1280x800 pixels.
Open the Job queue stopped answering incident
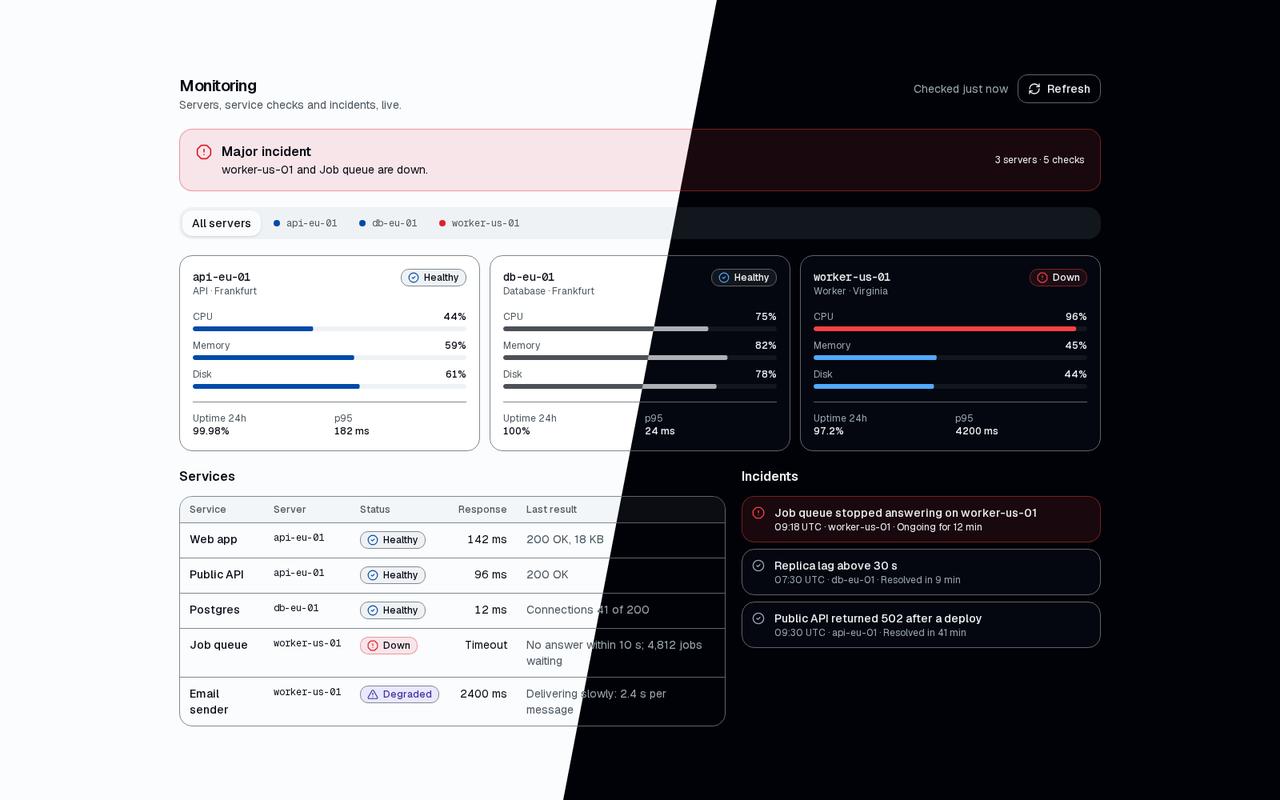pos(921,519)
